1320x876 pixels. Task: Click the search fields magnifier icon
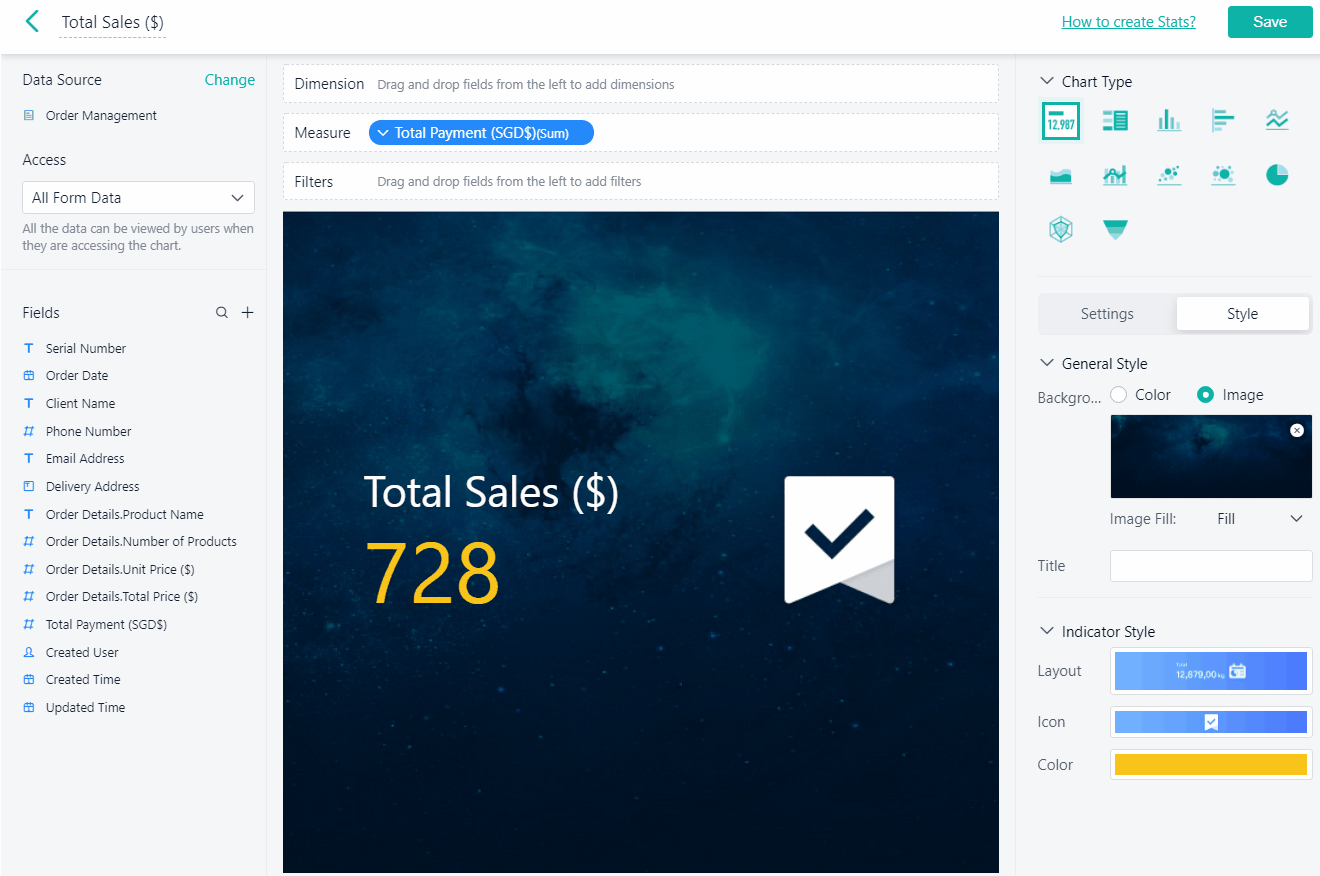[x=222, y=313]
